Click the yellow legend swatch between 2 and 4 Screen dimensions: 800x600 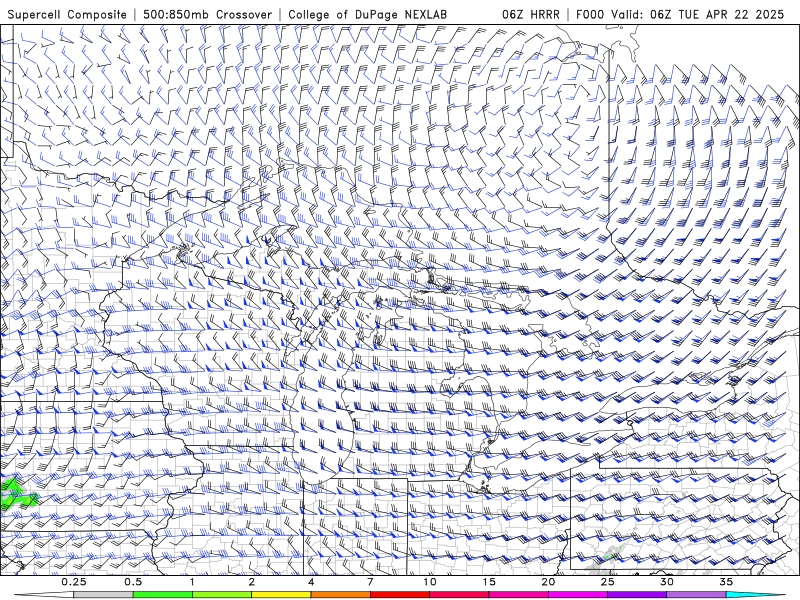[281, 595]
